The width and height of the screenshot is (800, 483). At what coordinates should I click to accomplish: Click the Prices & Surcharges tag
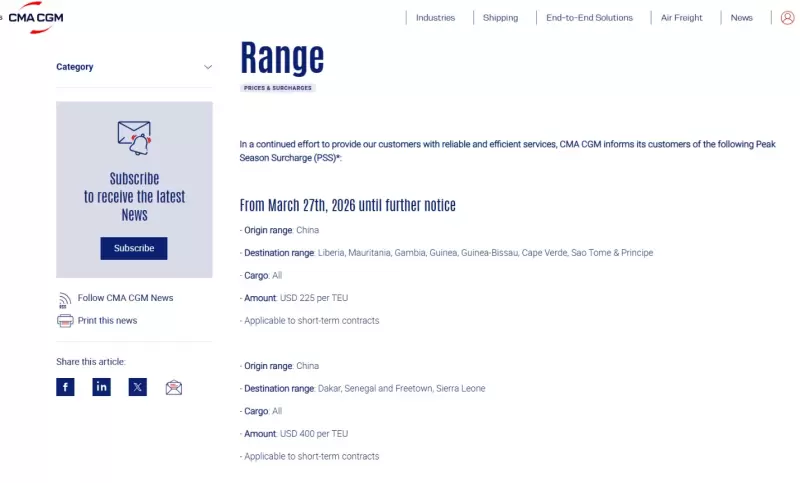click(278, 88)
